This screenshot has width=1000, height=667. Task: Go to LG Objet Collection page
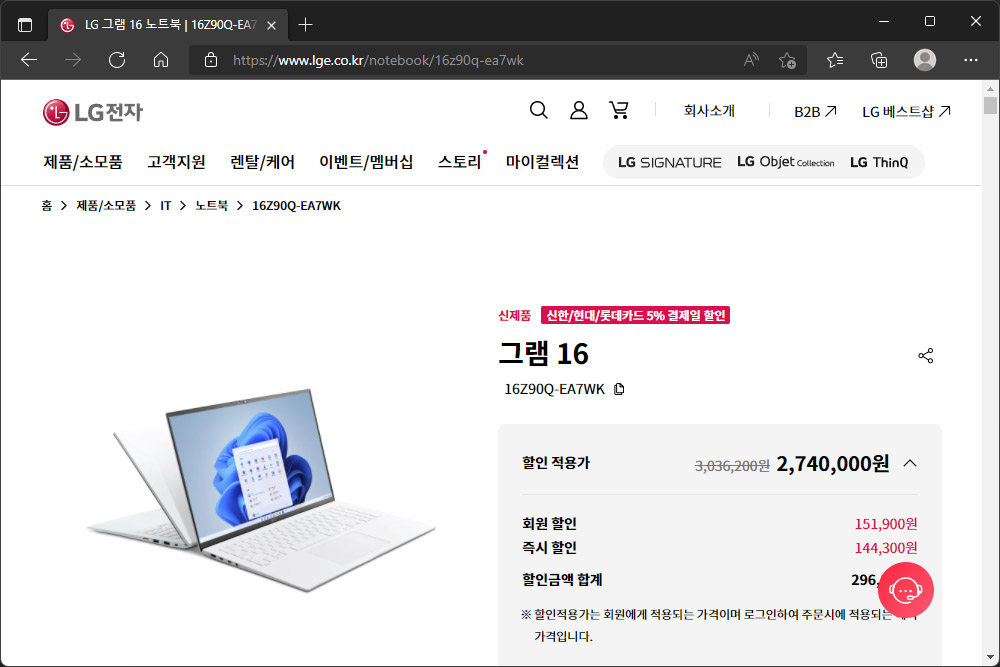tap(786, 162)
